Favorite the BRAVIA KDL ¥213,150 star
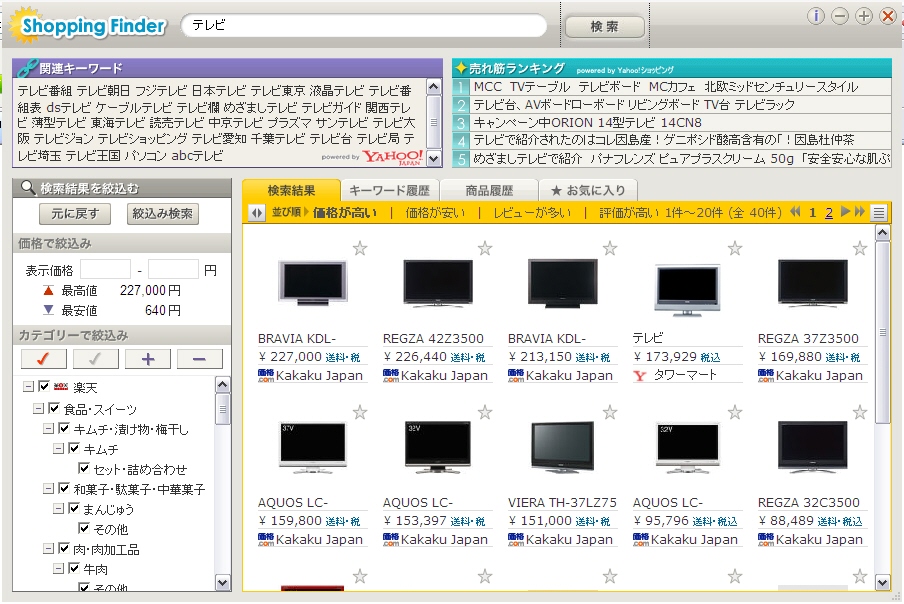Image resolution: width=904 pixels, height=604 pixels. (x=610, y=248)
